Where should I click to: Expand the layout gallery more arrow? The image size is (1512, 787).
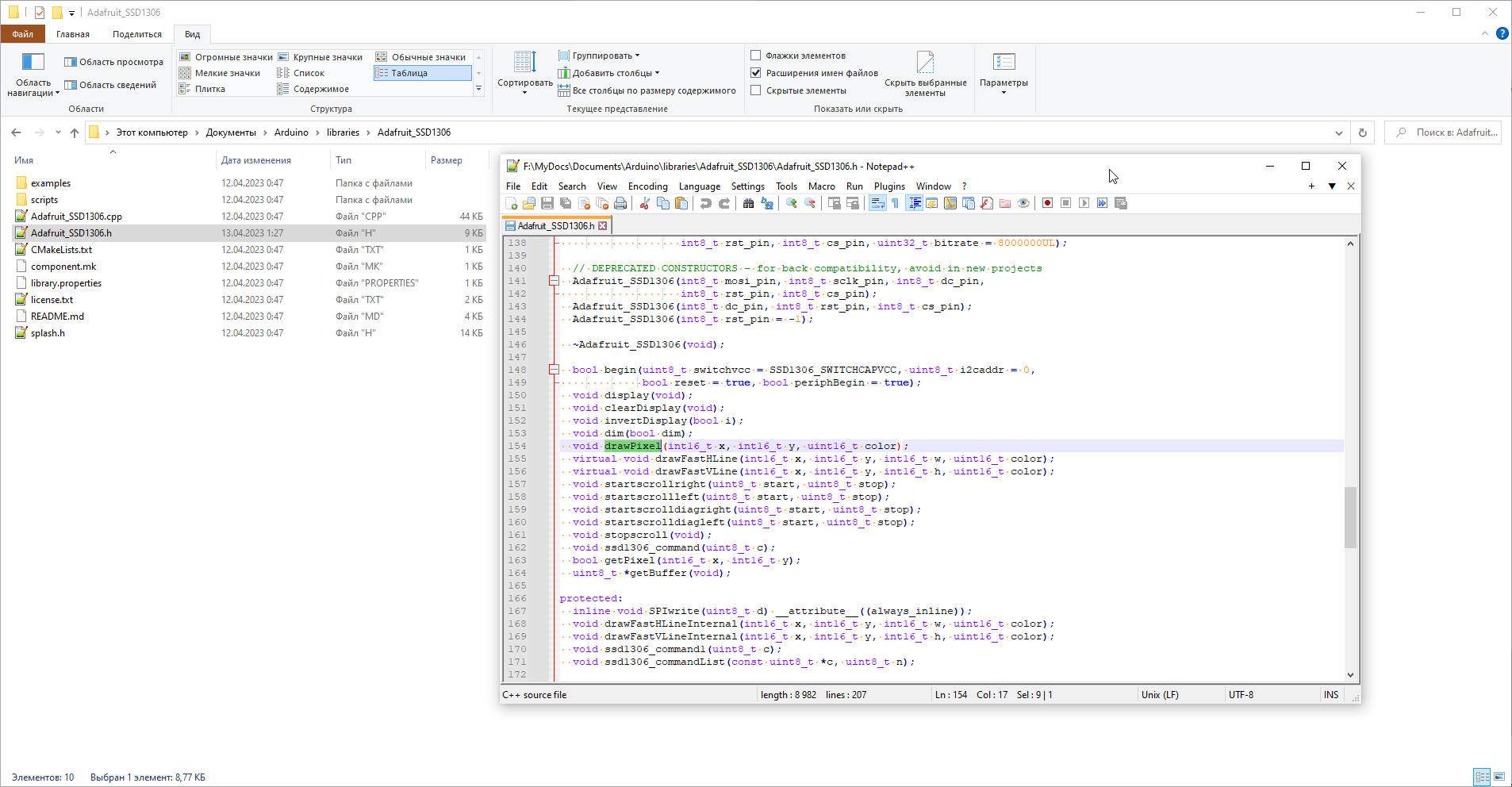click(x=478, y=89)
